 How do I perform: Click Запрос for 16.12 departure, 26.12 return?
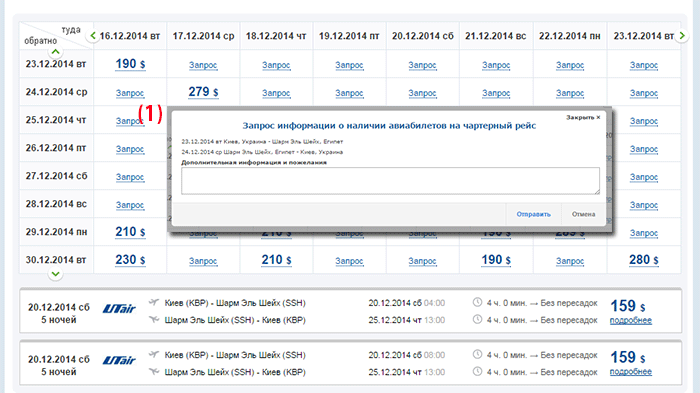(x=130, y=149)
